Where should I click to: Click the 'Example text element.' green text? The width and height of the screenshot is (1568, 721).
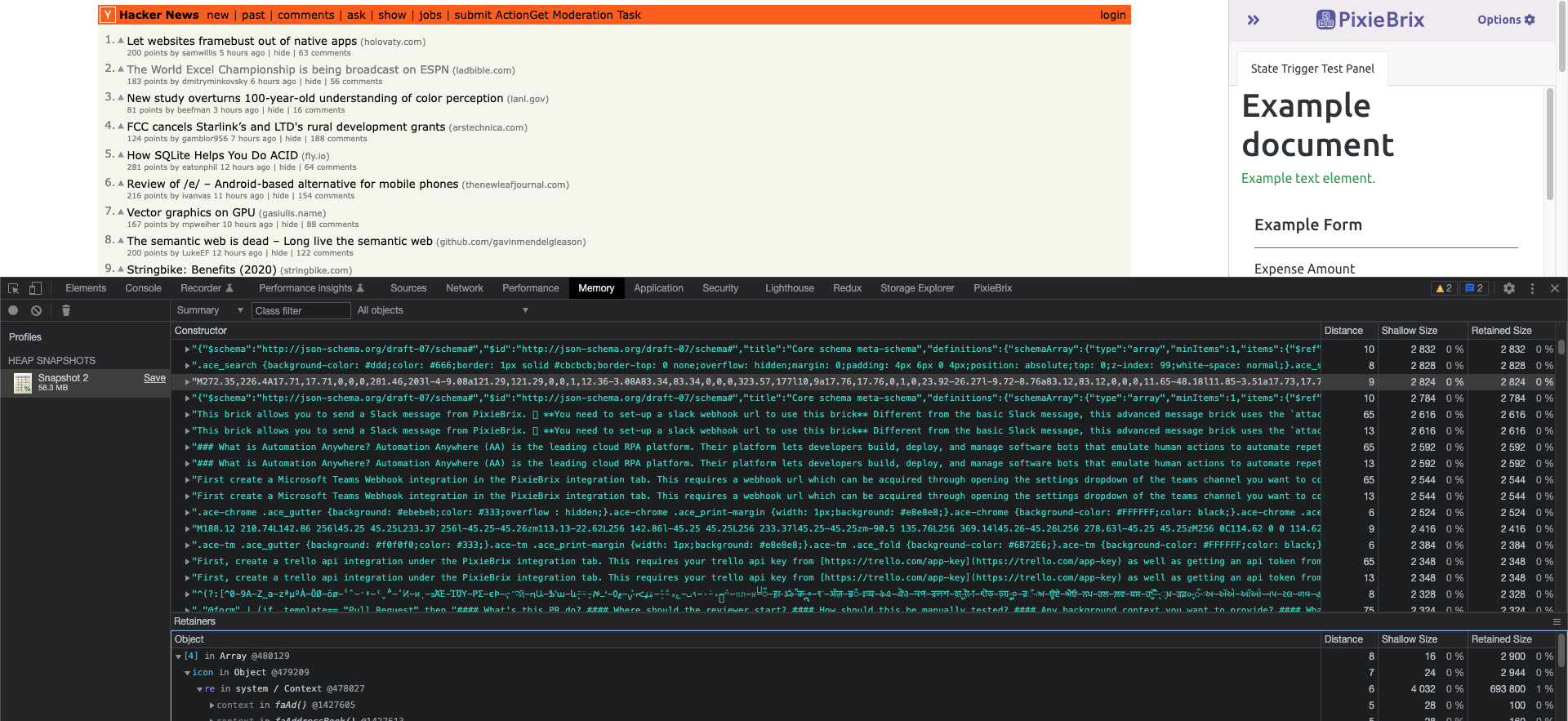point(1308,178)
